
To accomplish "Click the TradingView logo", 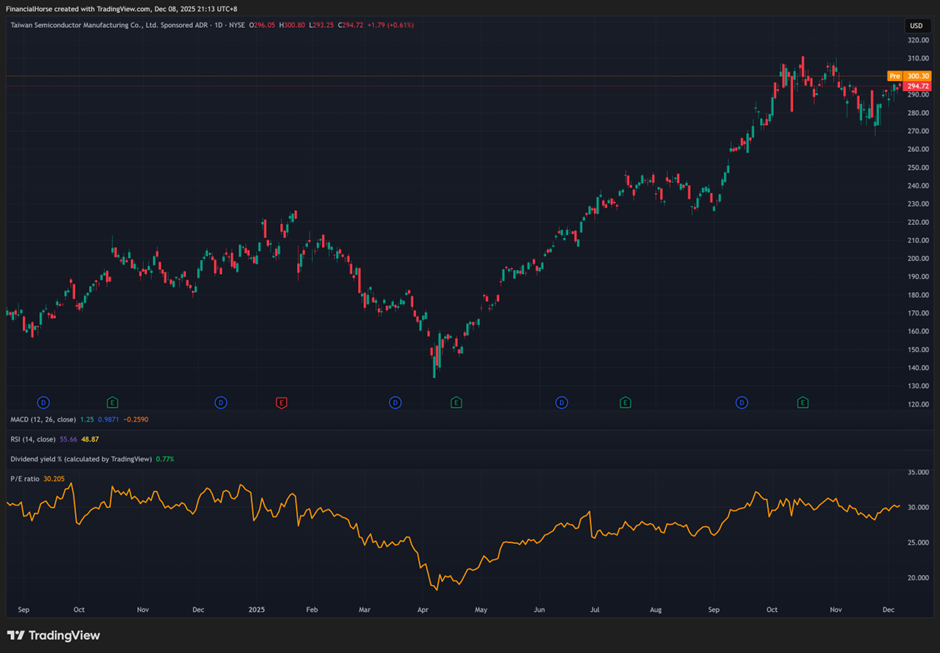I will [53, 635].
